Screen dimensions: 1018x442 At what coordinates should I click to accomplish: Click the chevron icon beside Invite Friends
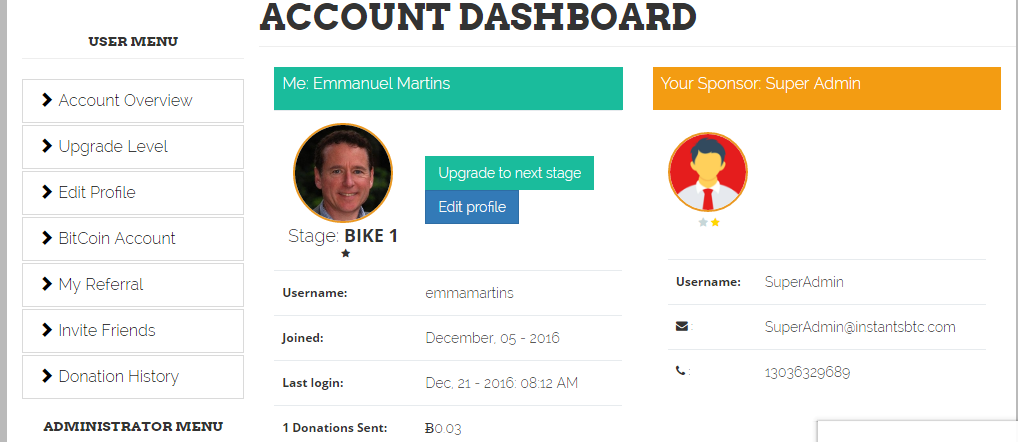coord(46,330)
